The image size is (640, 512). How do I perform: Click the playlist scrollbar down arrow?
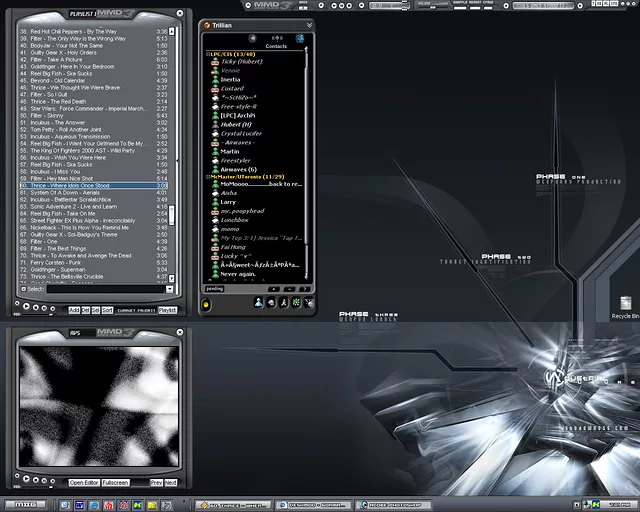coord(171,278)
